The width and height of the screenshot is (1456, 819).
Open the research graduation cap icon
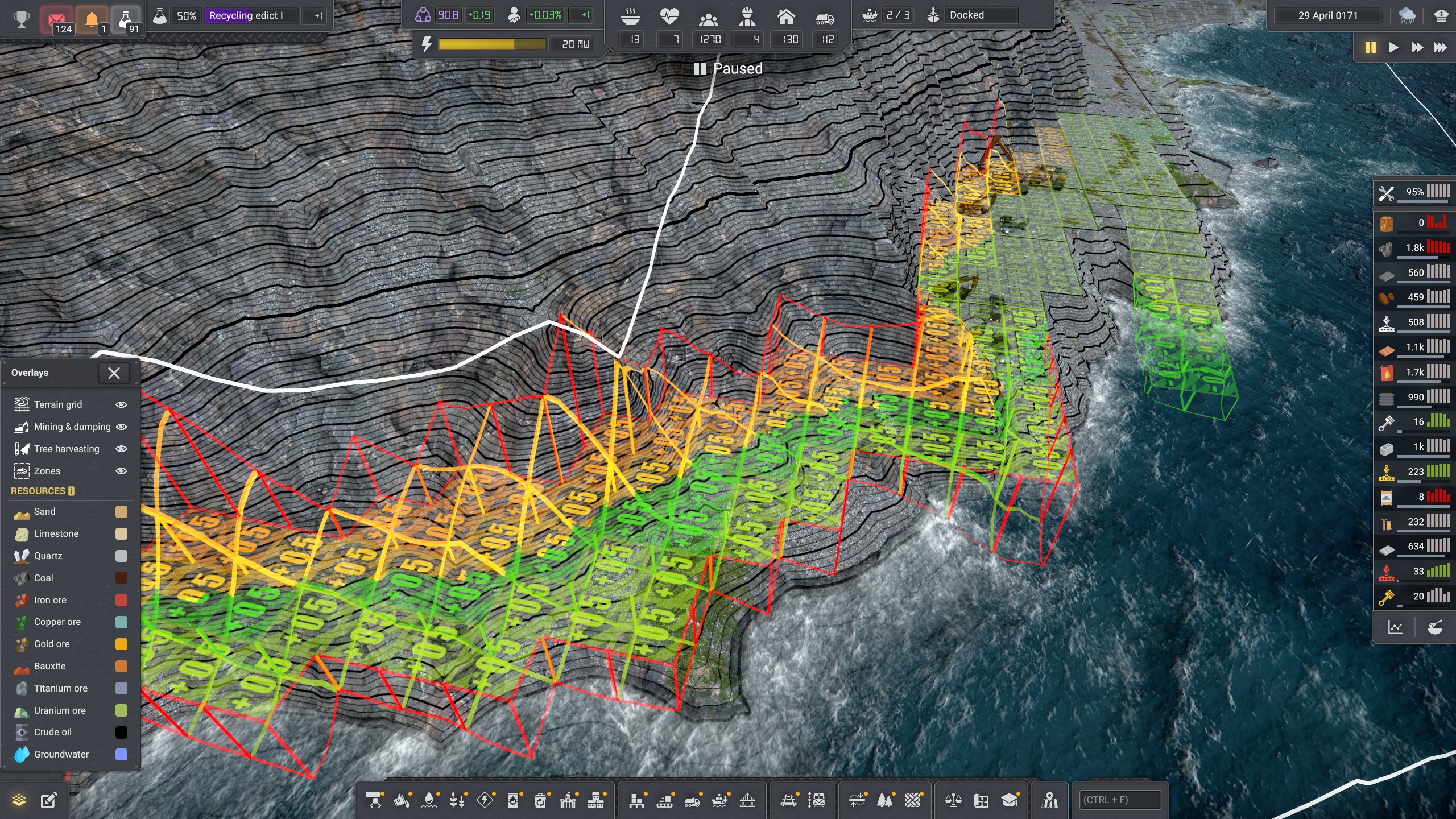click(1010, 801)
